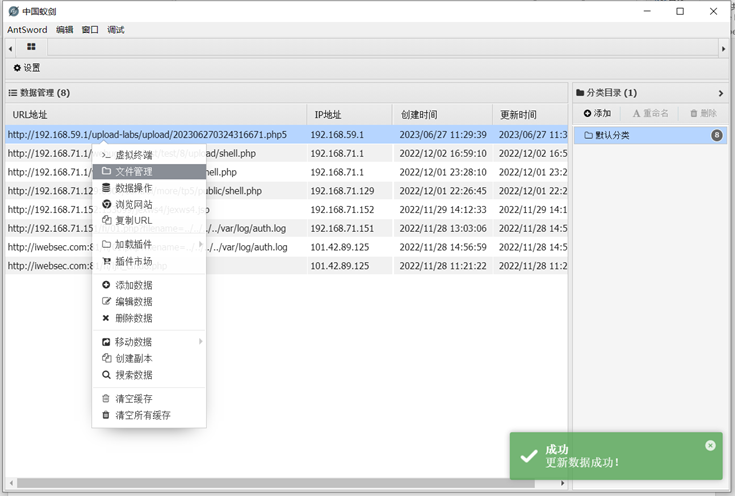Collapse the 分类目录 panel with its chevron
This screenshot has height=496, width=735.
pyautogui.click(x=721, y=93)
